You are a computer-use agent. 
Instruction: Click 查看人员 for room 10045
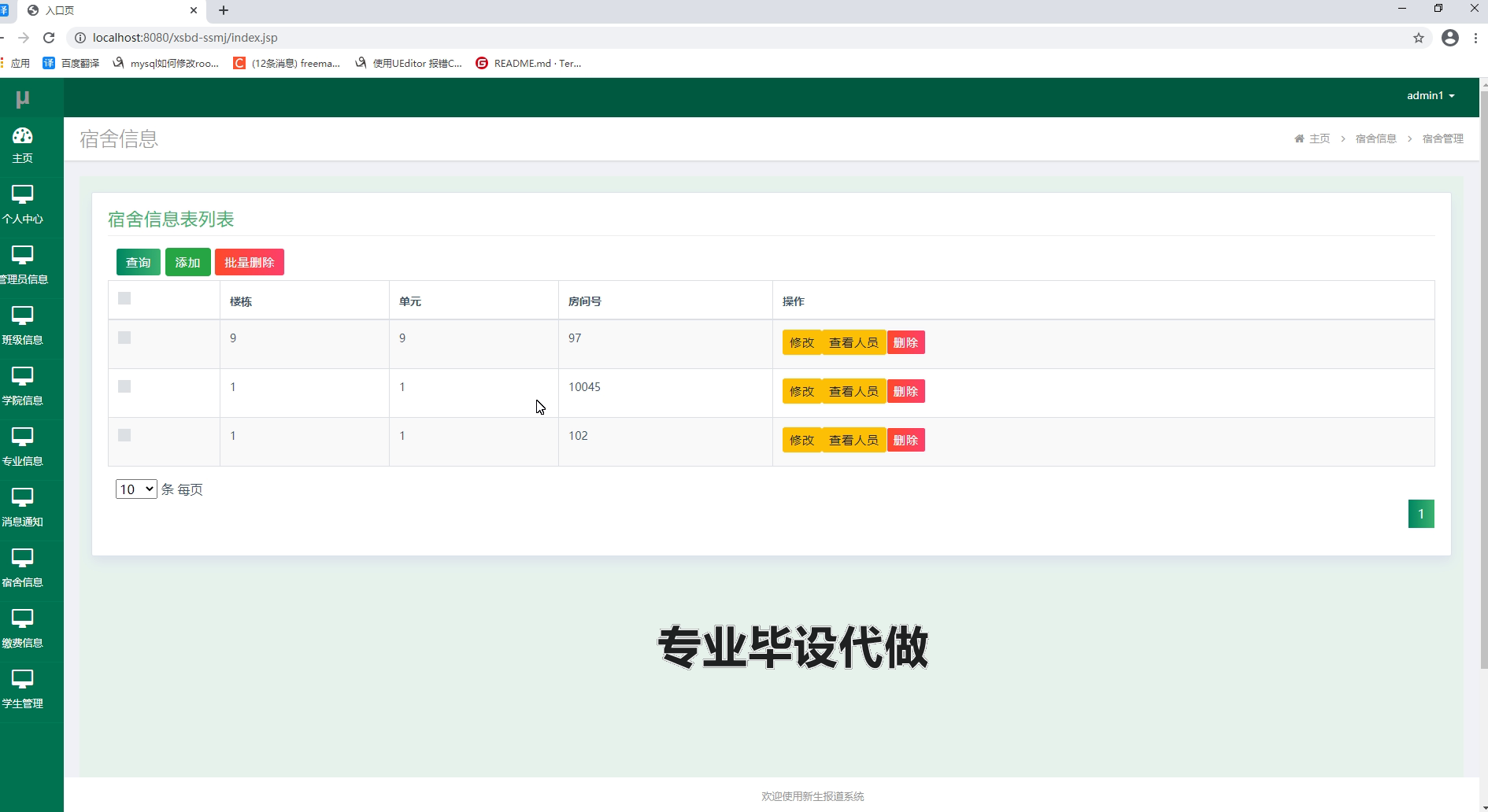[x=854, y=392]
